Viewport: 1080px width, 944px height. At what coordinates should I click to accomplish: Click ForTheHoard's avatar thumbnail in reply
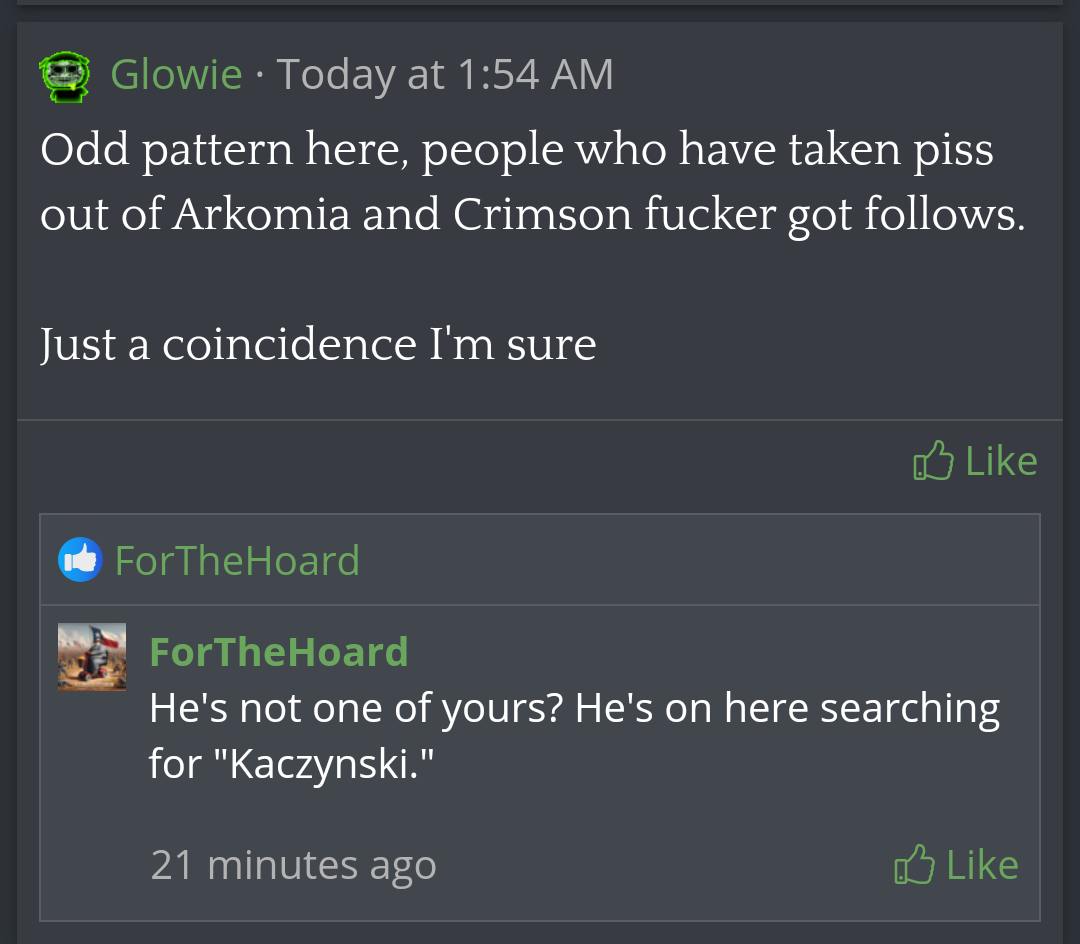92,657
